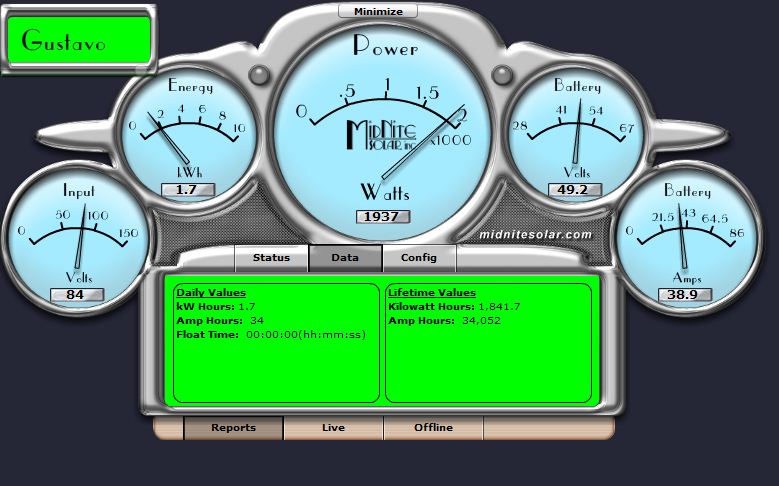This screenshot has width=779, height=486.
Task: Select the Live tab
Action: pyautogui.click(x=333, y=428)
